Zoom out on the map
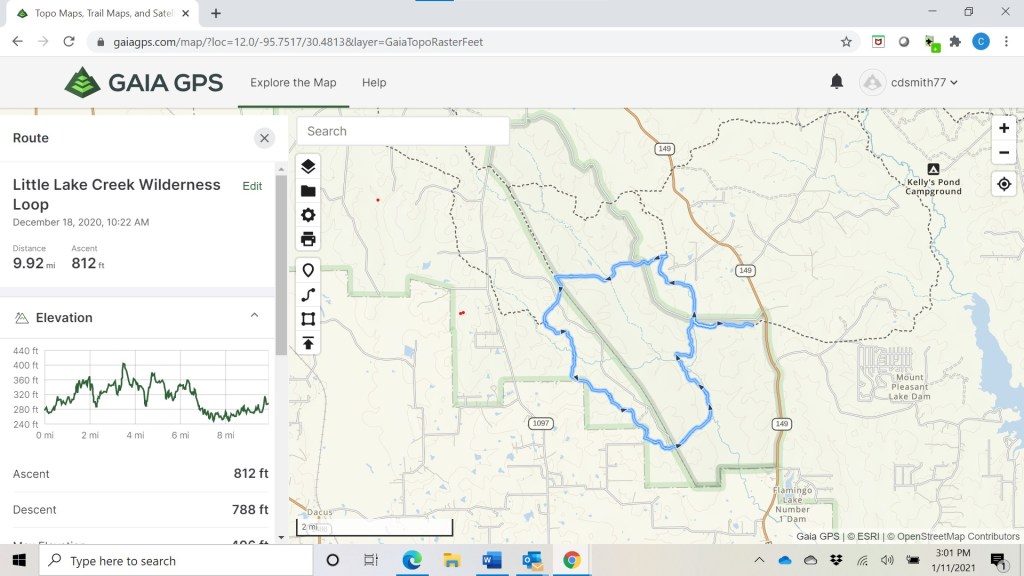The height and width of the screenshot is (576, 1024). (1004, 153)
